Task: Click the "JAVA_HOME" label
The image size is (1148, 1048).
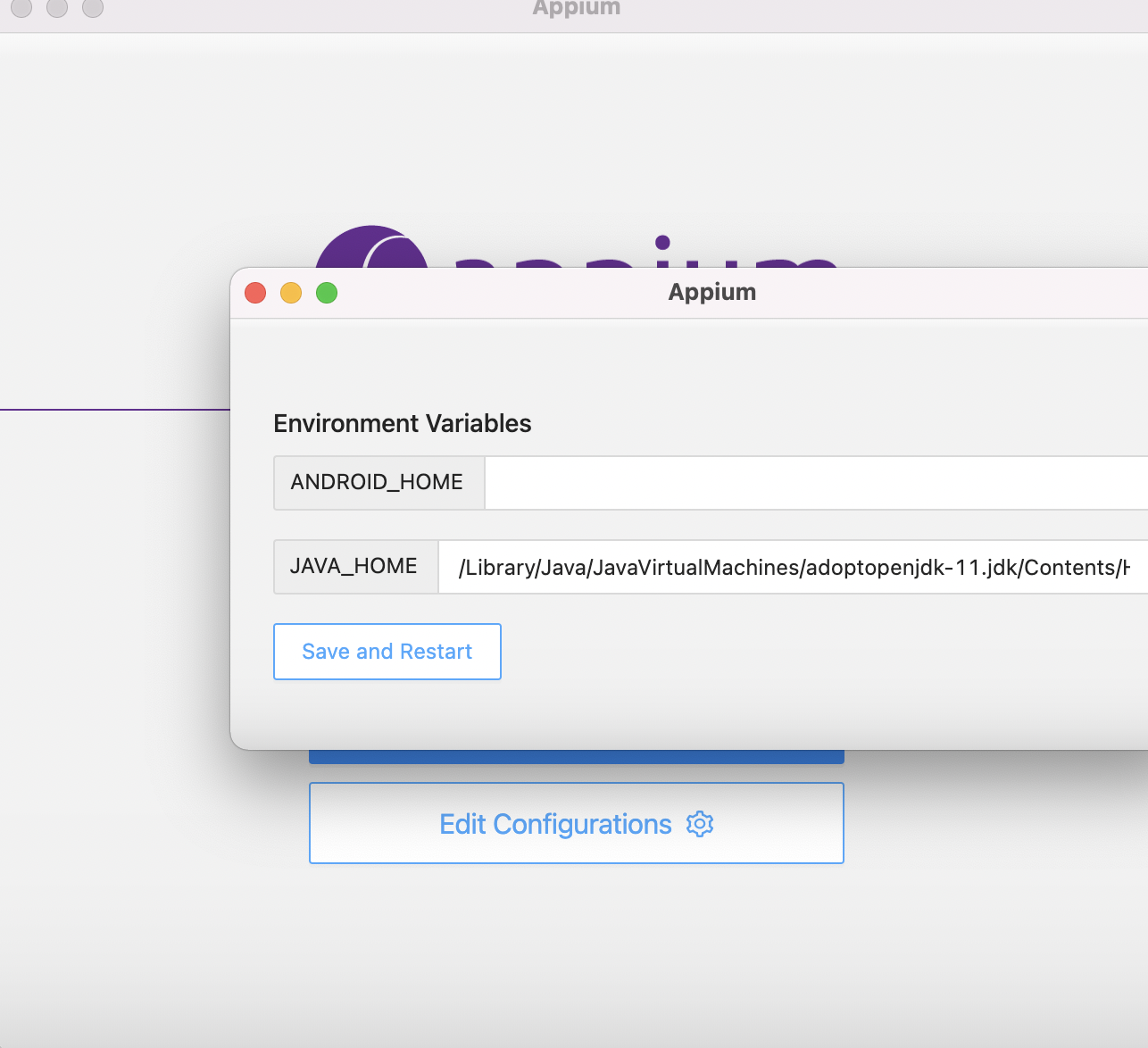Action: pos(354,567)
